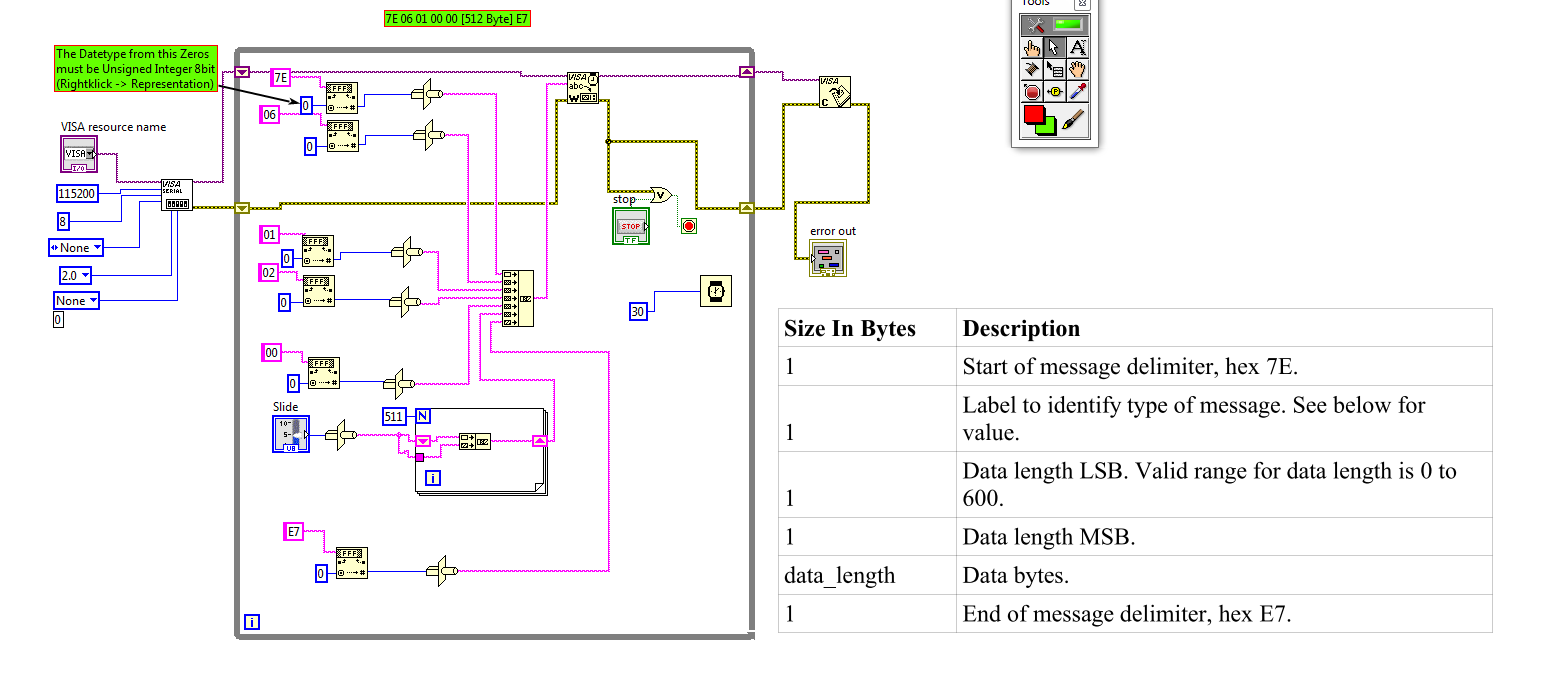The width and height of the screenshot is (1546, 696).
Task: Click the 06 string constant
Action: coord(269,115)
